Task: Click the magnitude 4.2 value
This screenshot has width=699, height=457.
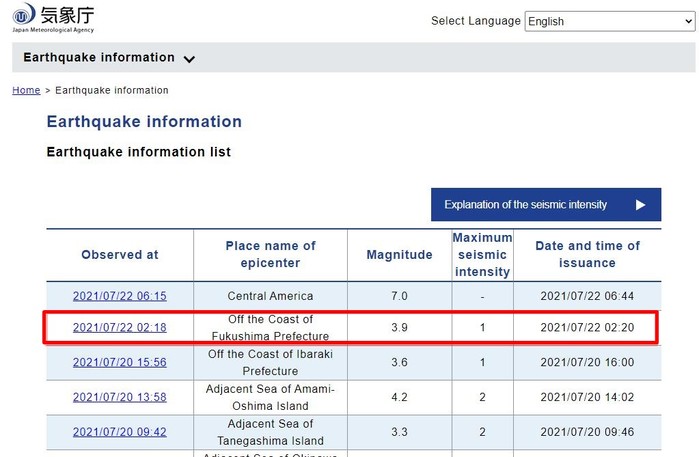Action: coord(399,397)
